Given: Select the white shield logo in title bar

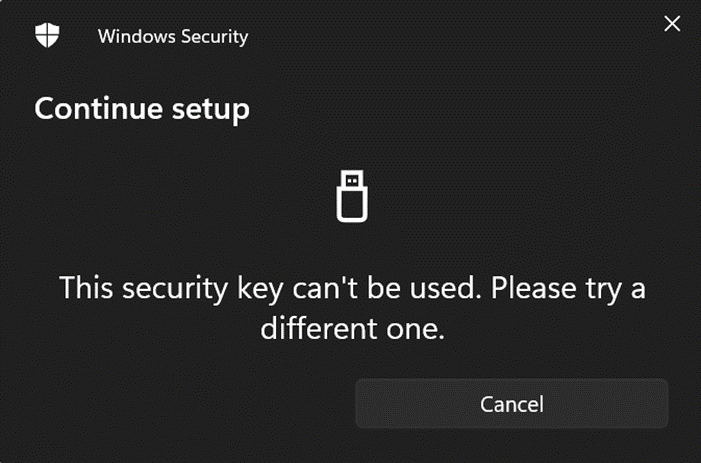Looking at the screenshot, I should 47,36.
